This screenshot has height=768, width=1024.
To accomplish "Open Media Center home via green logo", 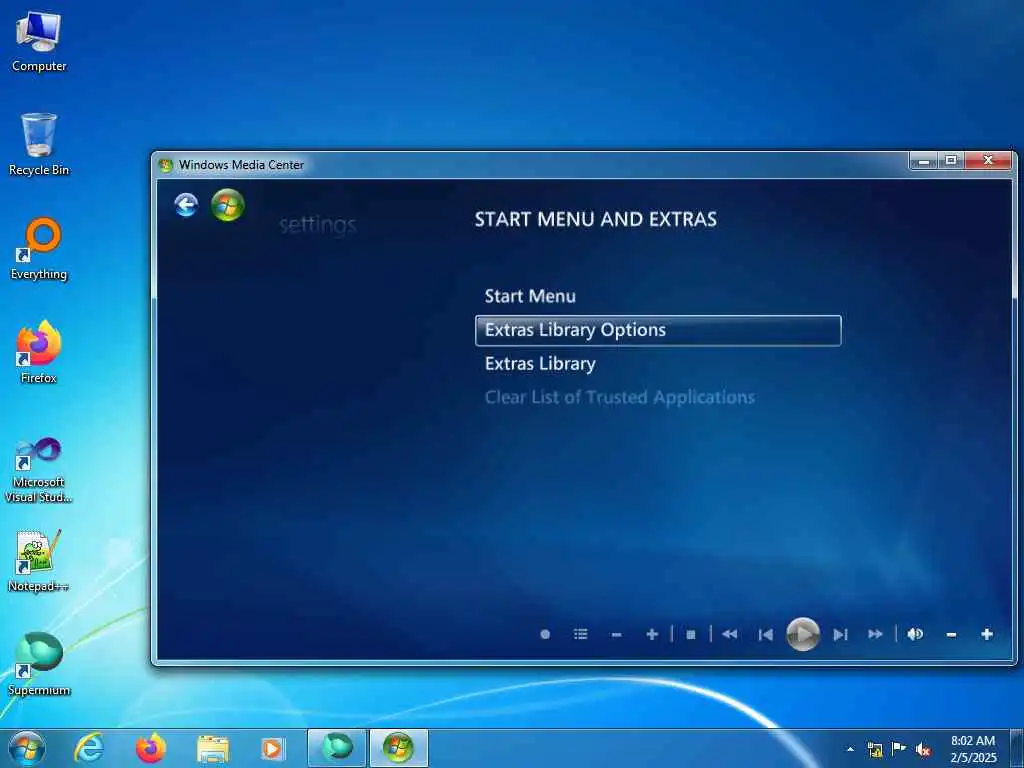I will coord(228,205).
